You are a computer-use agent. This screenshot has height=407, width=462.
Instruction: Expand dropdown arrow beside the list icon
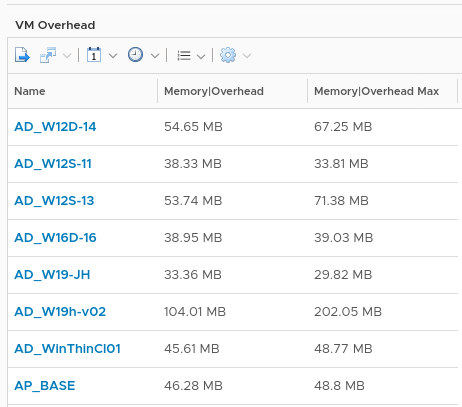201,56
